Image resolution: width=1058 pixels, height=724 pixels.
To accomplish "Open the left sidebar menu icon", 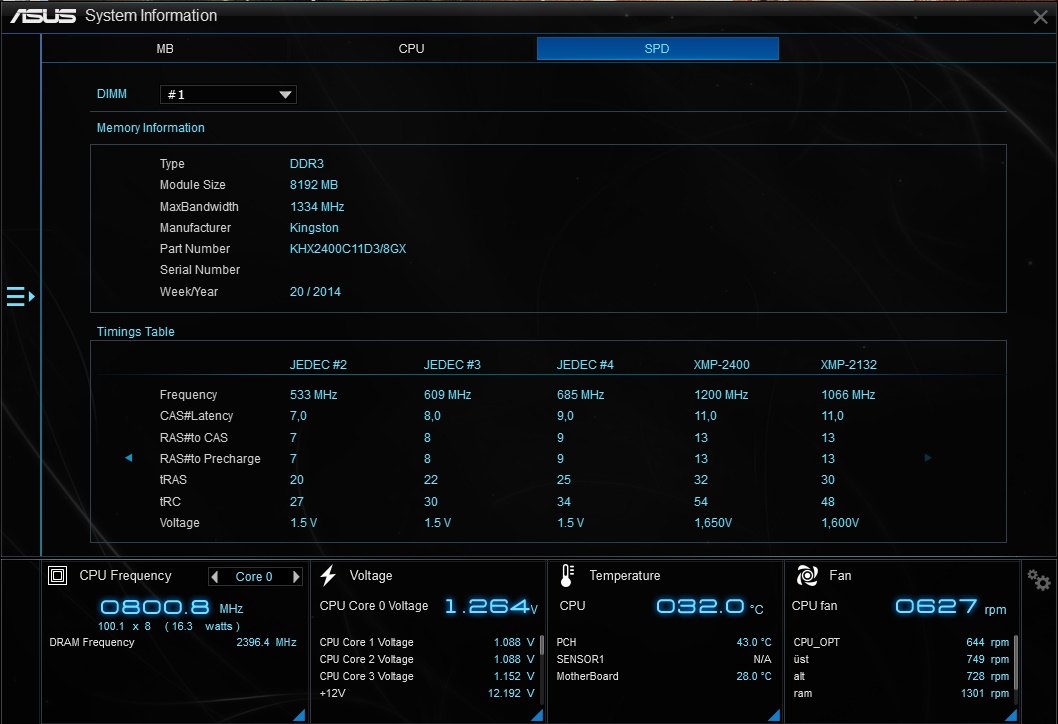I will pos(20,297).
